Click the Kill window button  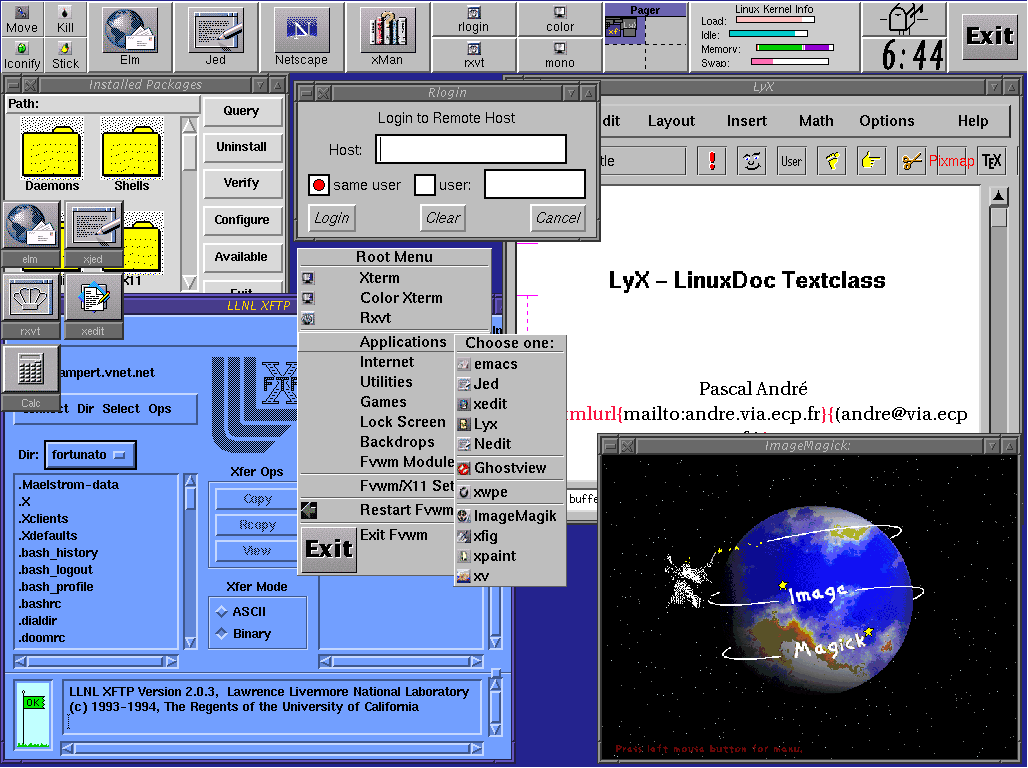point(65,20)
